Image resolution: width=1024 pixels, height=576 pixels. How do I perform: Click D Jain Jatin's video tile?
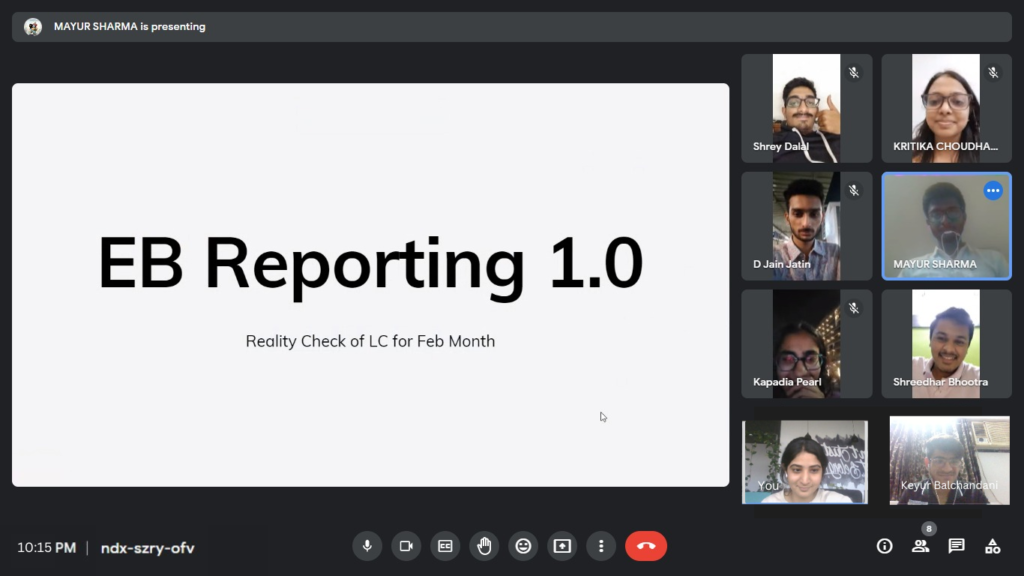point(806,226)
